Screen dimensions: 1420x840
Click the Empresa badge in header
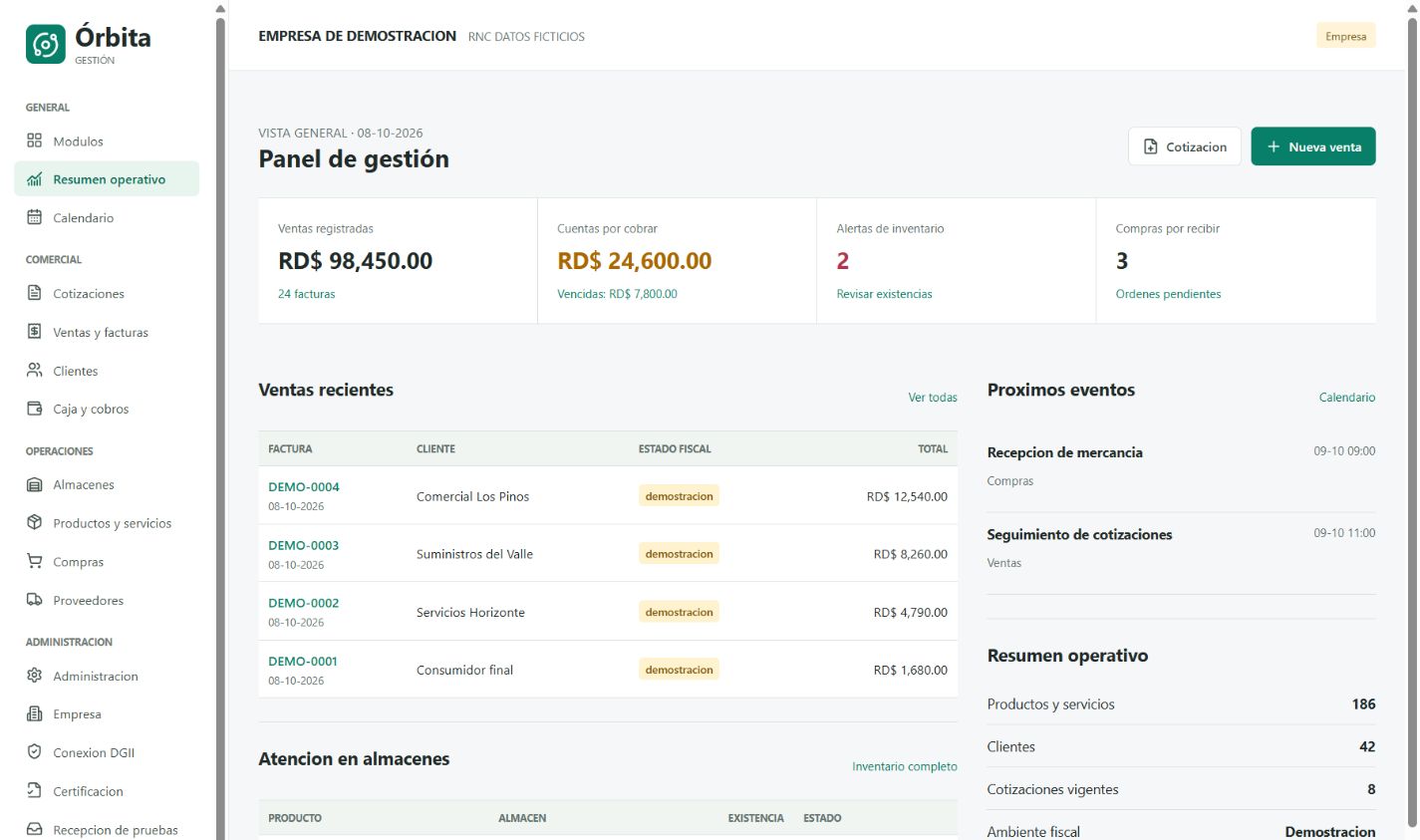click(x=1346, y=36)
